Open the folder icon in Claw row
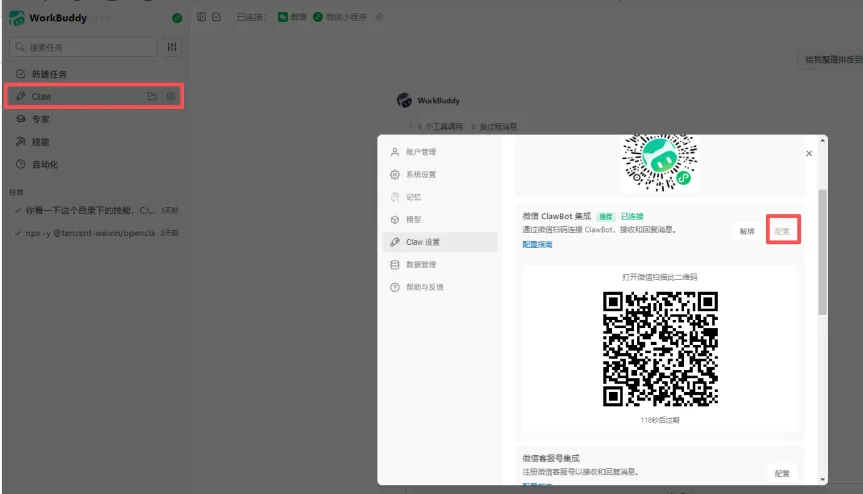This screenshot has height=494, width=863. click(152, 96)
